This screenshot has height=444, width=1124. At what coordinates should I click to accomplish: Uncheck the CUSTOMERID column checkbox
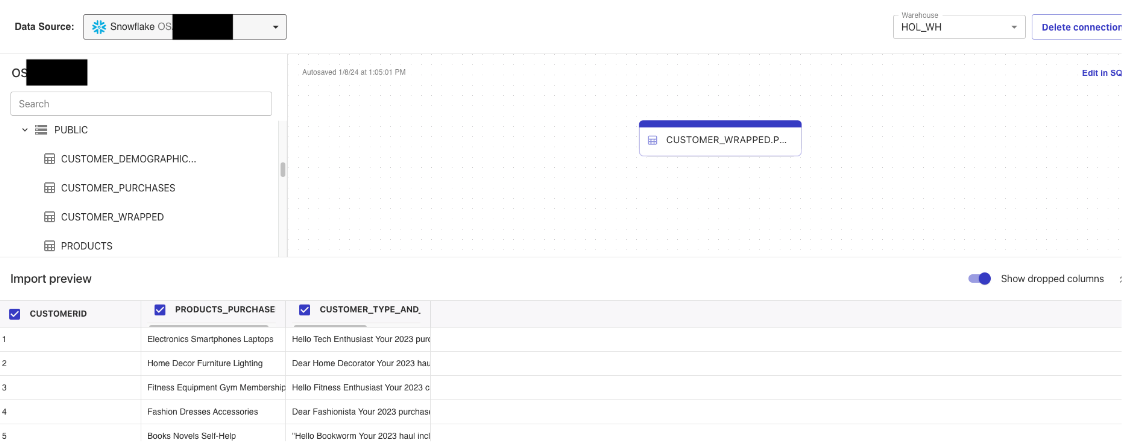coord(15,314)
